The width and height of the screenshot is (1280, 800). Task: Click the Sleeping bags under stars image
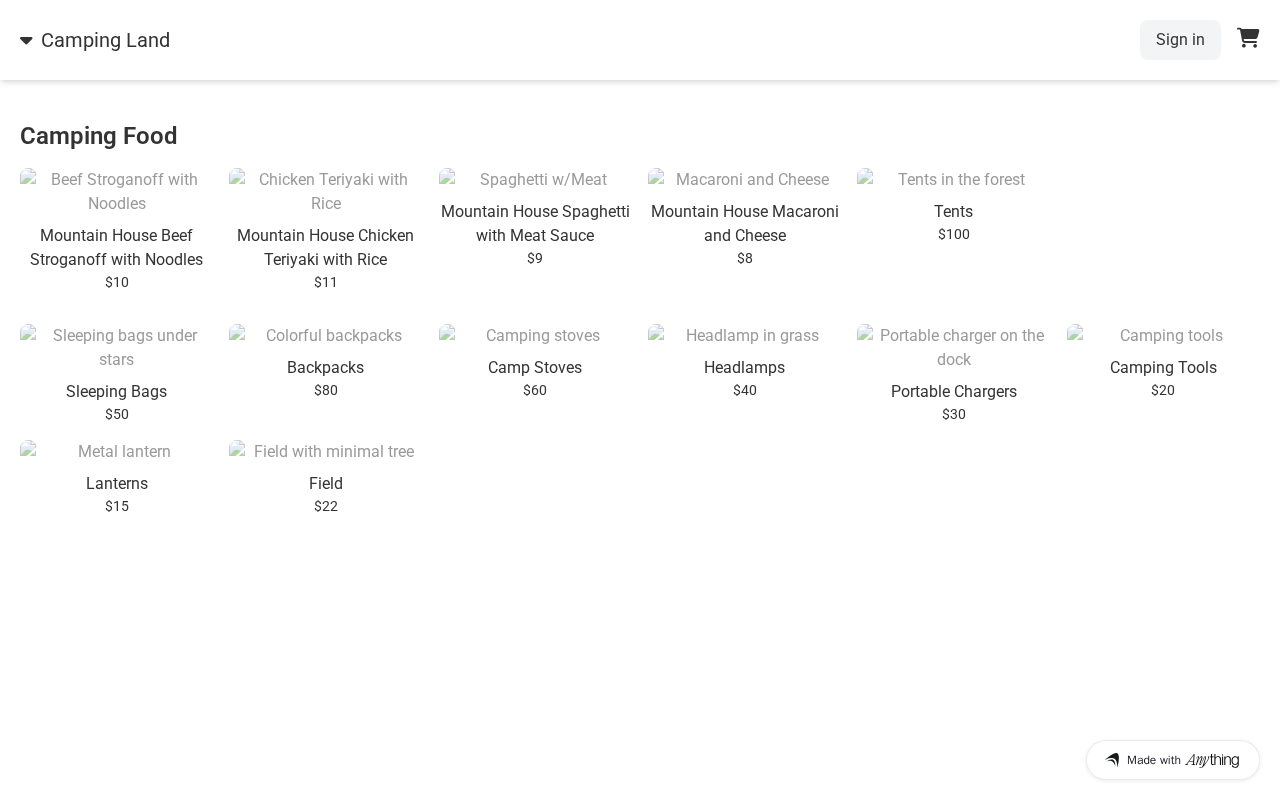(x=117, y=347)
